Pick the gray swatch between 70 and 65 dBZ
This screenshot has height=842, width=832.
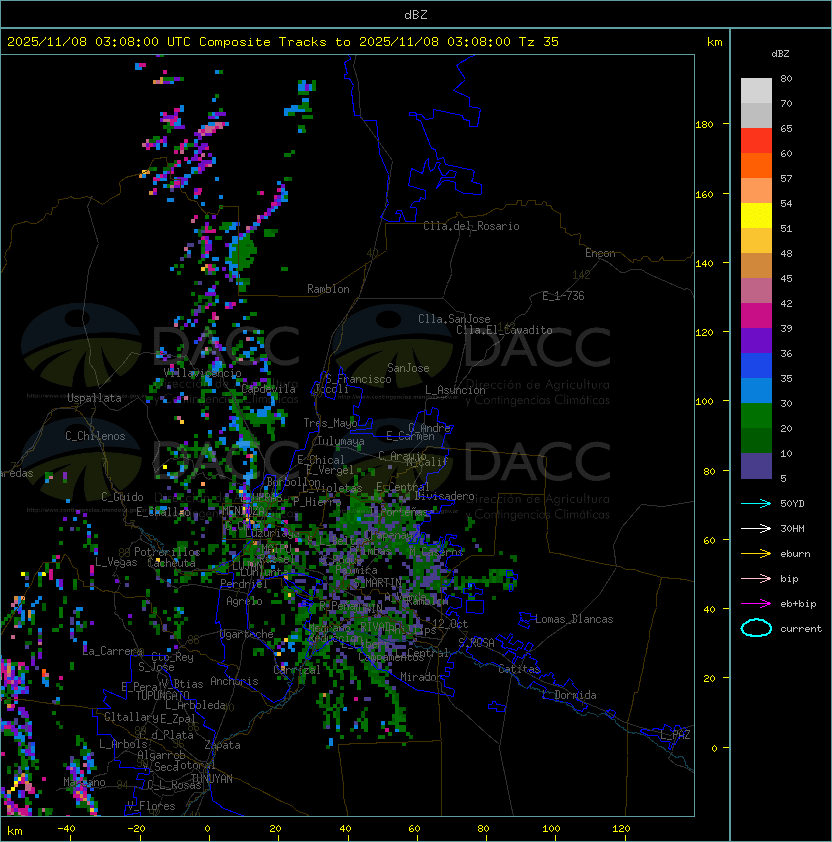756,115
